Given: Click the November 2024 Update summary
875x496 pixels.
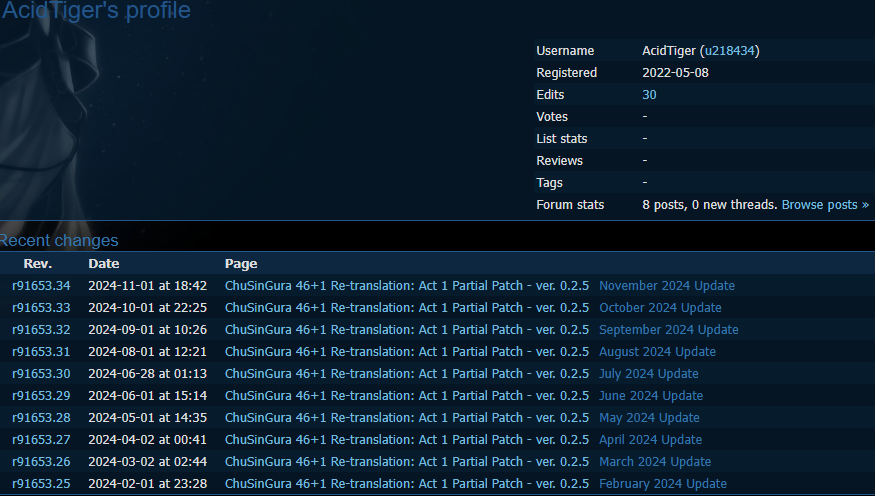Looking at the screenshot, I should 667,286.
